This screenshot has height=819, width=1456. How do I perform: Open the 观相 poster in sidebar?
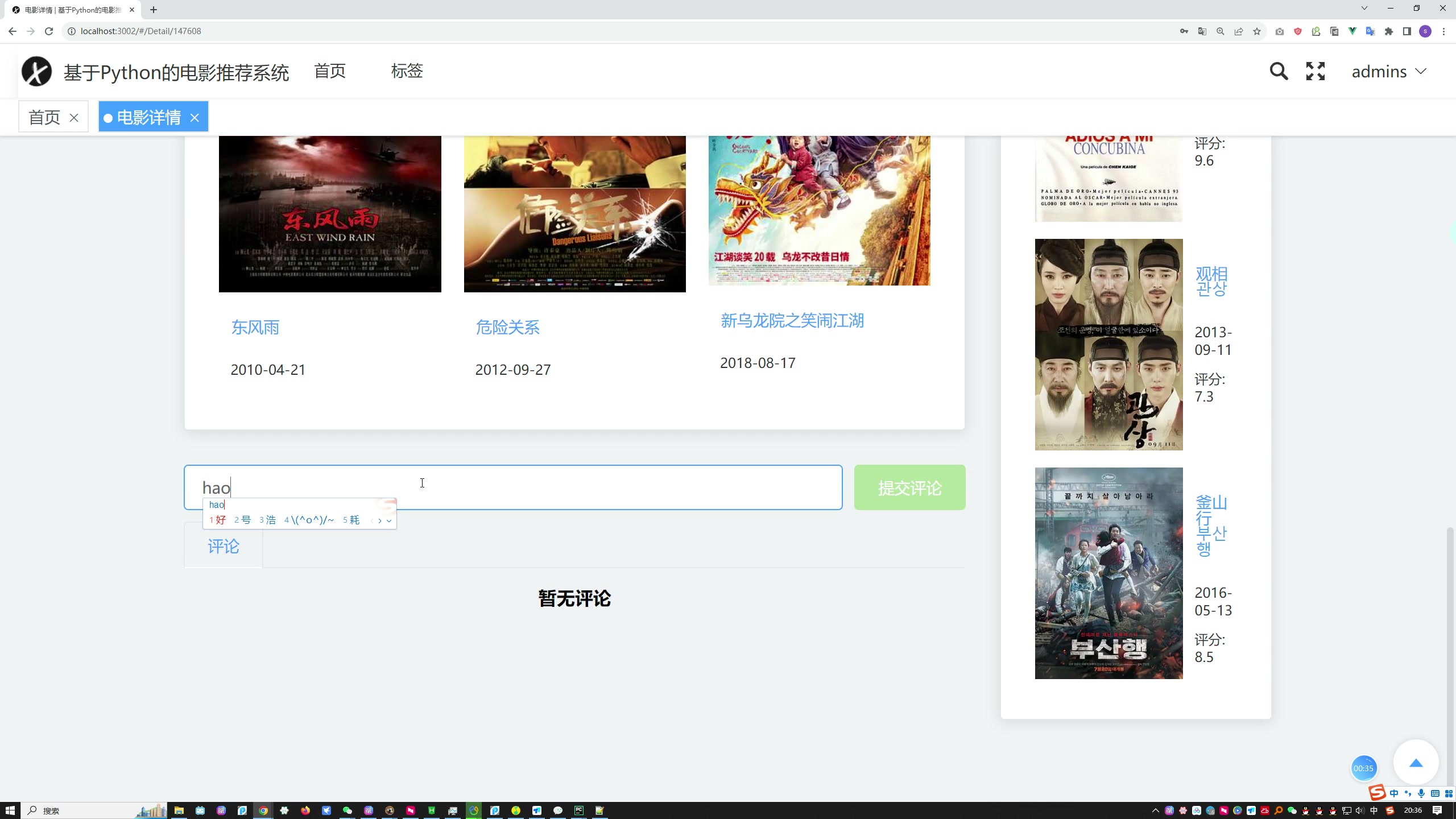coord(1108,345)
